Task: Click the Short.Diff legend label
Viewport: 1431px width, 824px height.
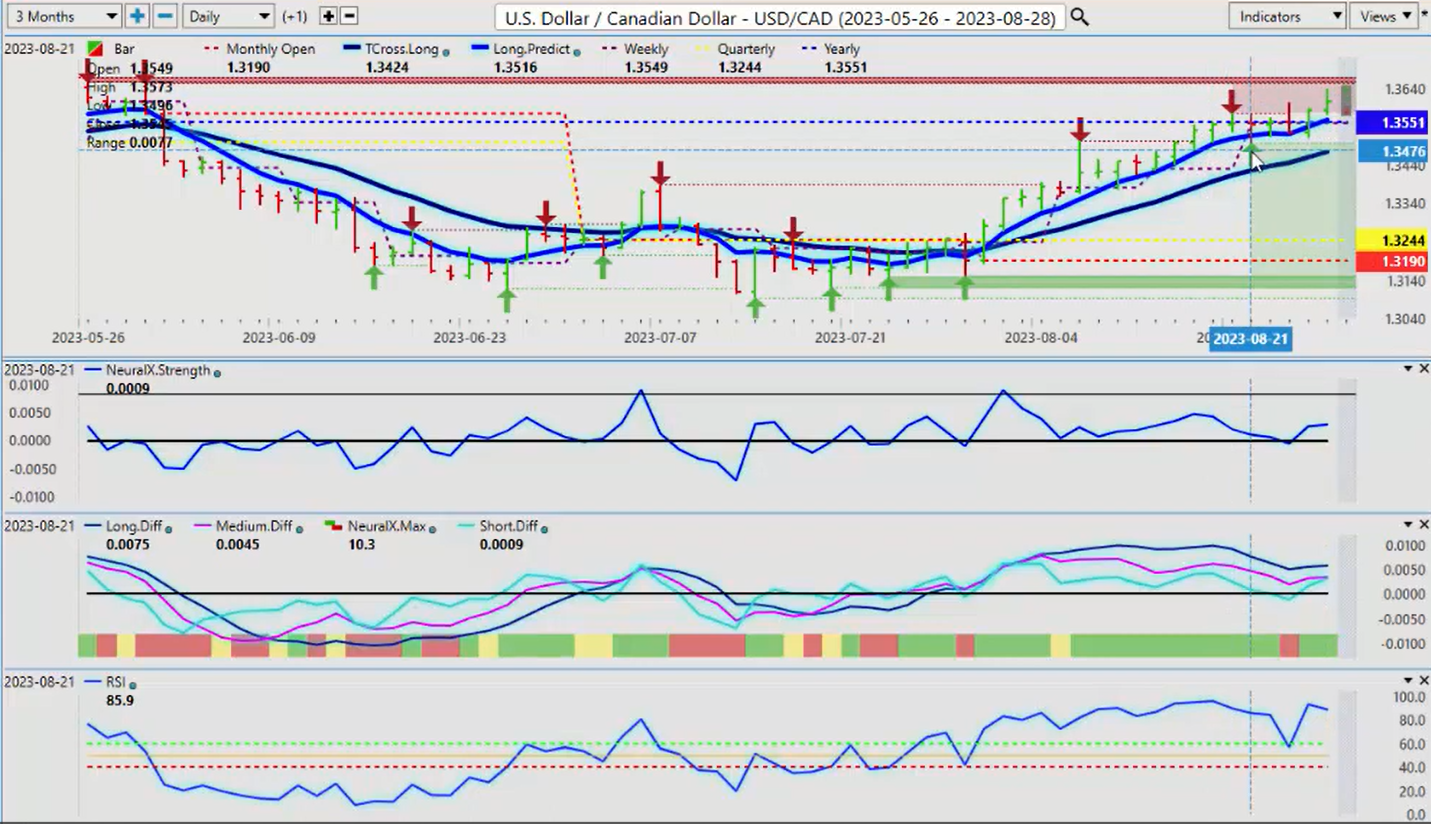Action: (508, 527)
